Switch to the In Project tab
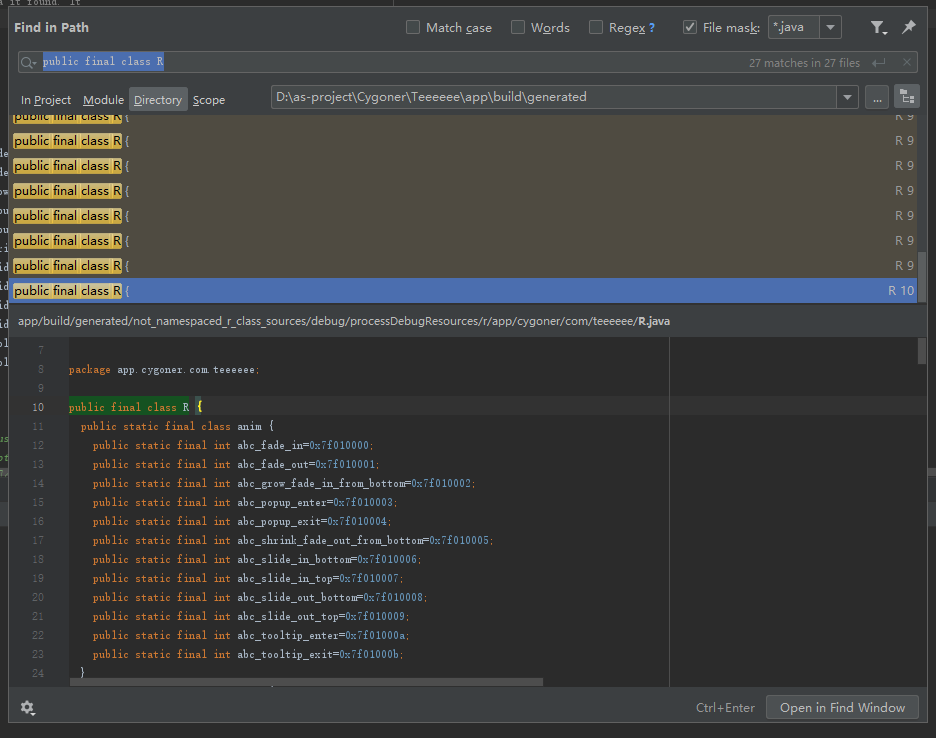The image size is (936, 738). [45, 99]
